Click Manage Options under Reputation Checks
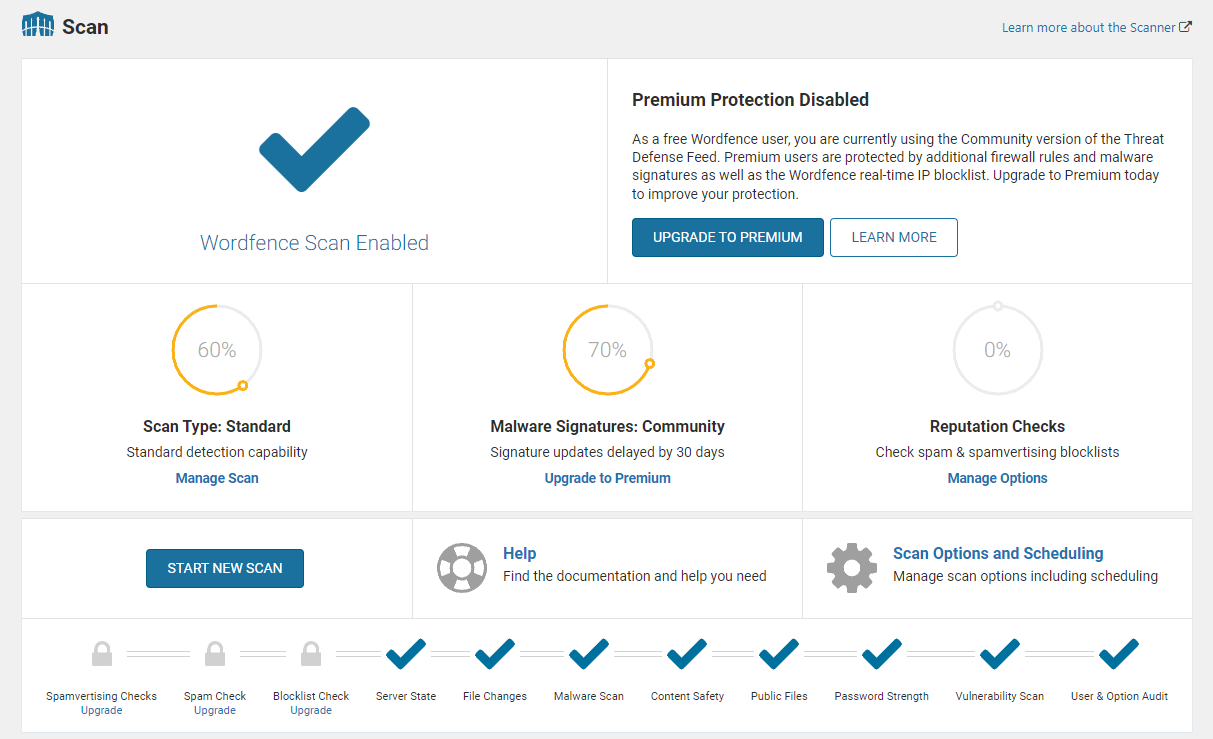 point(997,478)
